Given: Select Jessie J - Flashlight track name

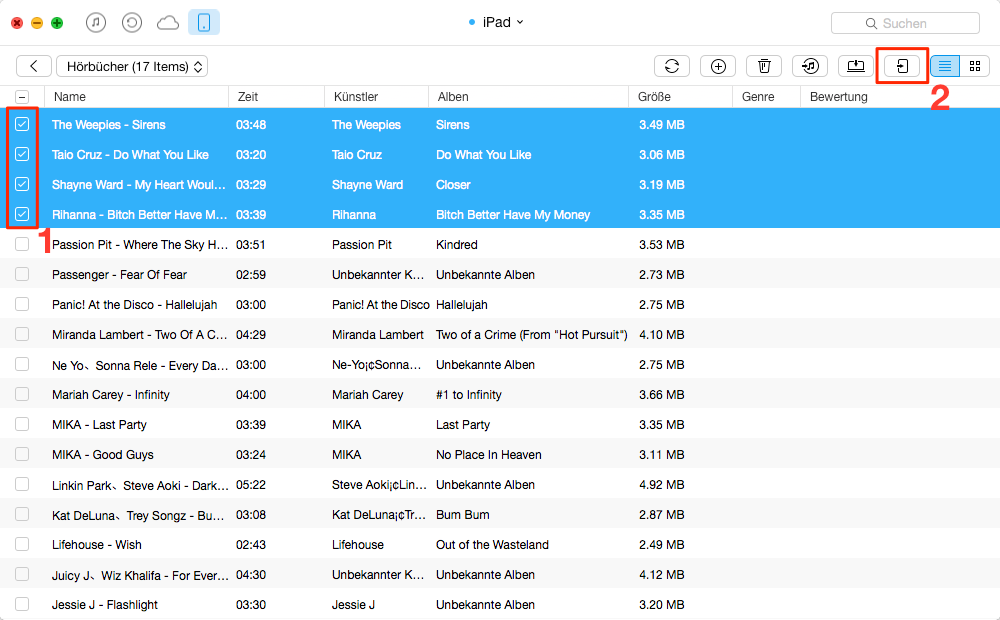Looking at the screenshot, I should (x=105, y=605).
